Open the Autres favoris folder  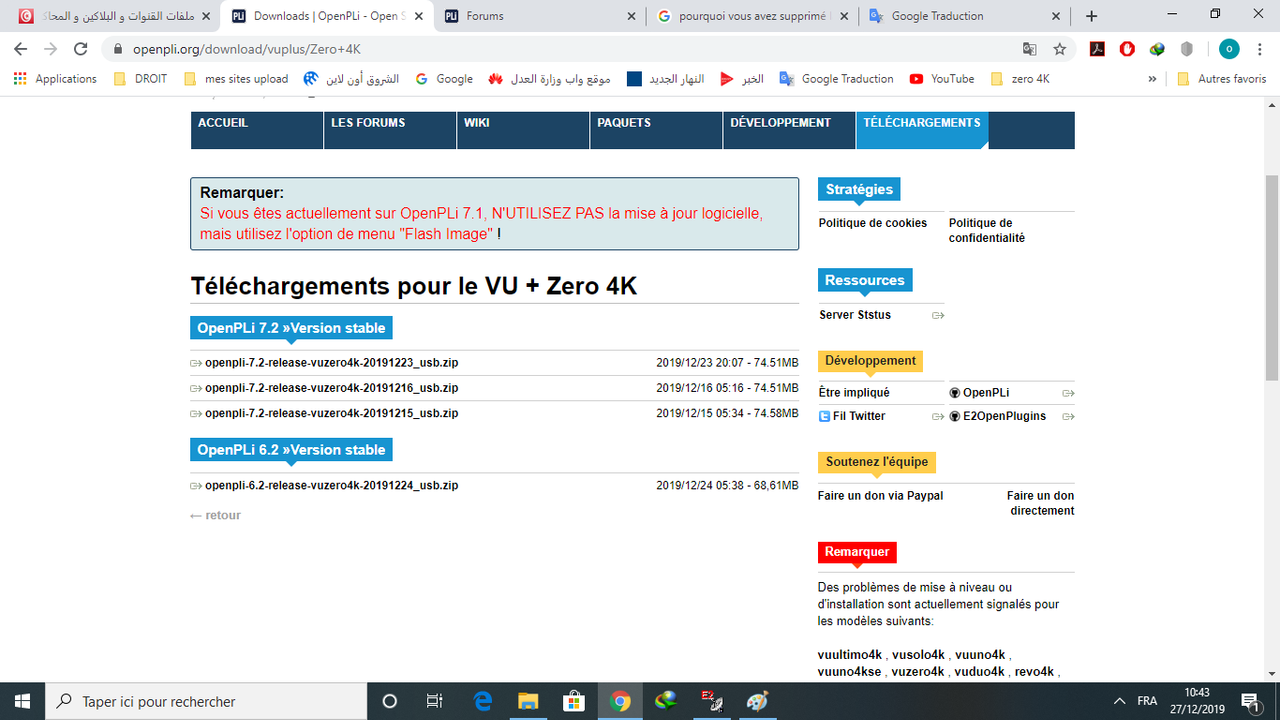point(1222,79)
